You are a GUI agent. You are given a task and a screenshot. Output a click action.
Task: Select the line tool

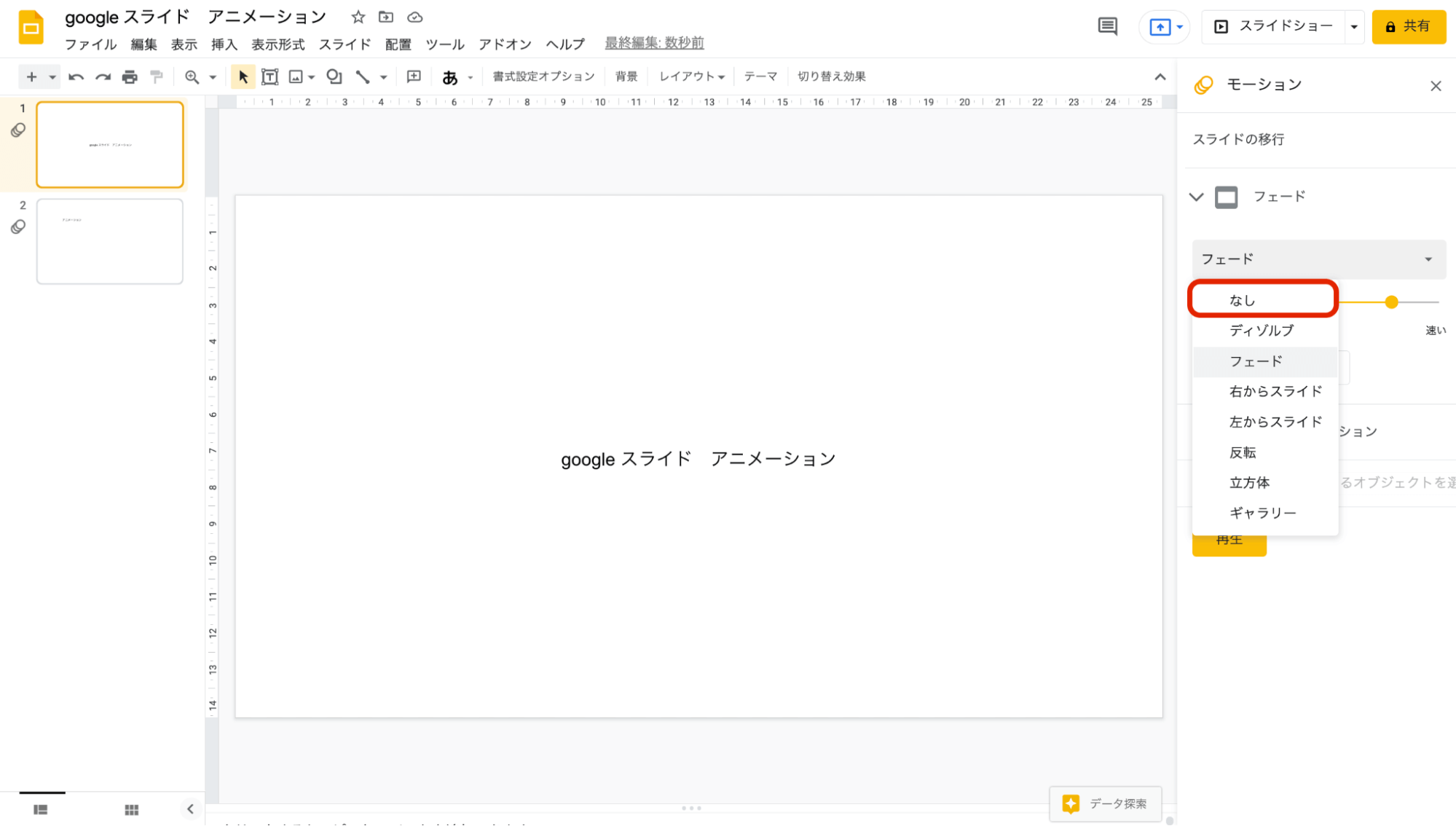pyautogui.click(x=362, y=76)
